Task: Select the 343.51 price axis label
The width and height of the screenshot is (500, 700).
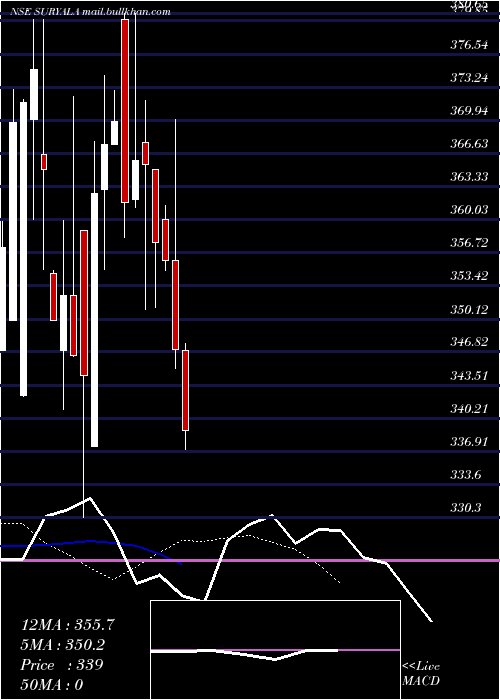Action: coord(469,376)
